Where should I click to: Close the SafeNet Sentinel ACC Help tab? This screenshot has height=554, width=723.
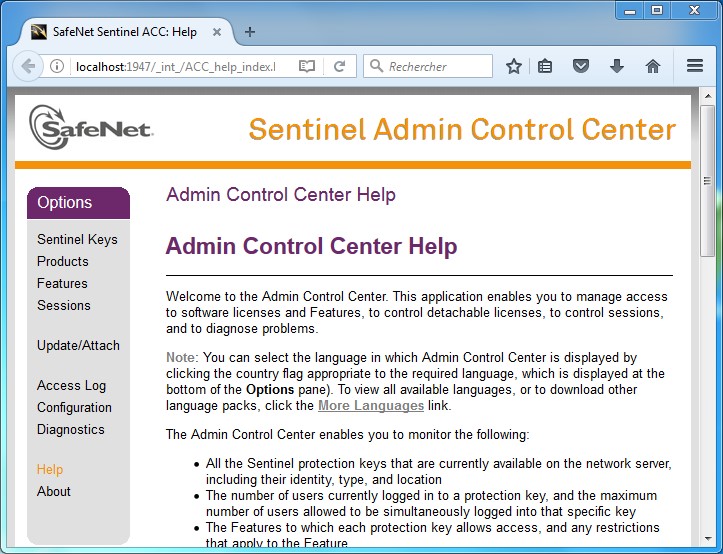coord(217,32)
